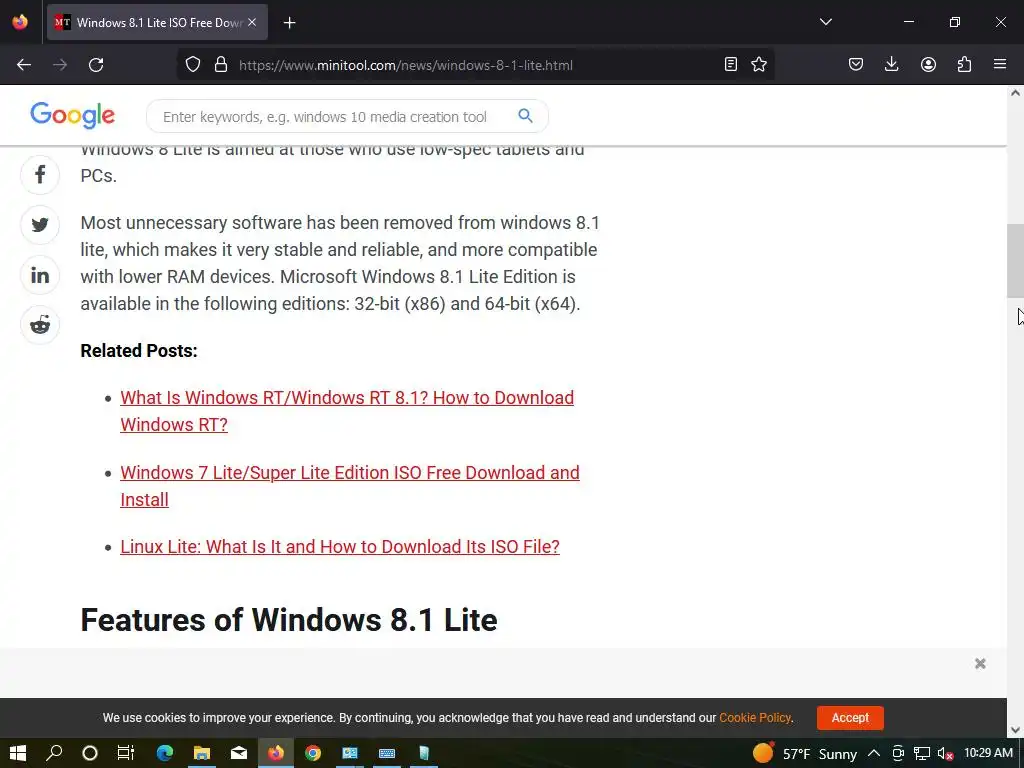Open the 10:29 AM clock
This screenshot has width=1024, height=768.
[988, 753]
